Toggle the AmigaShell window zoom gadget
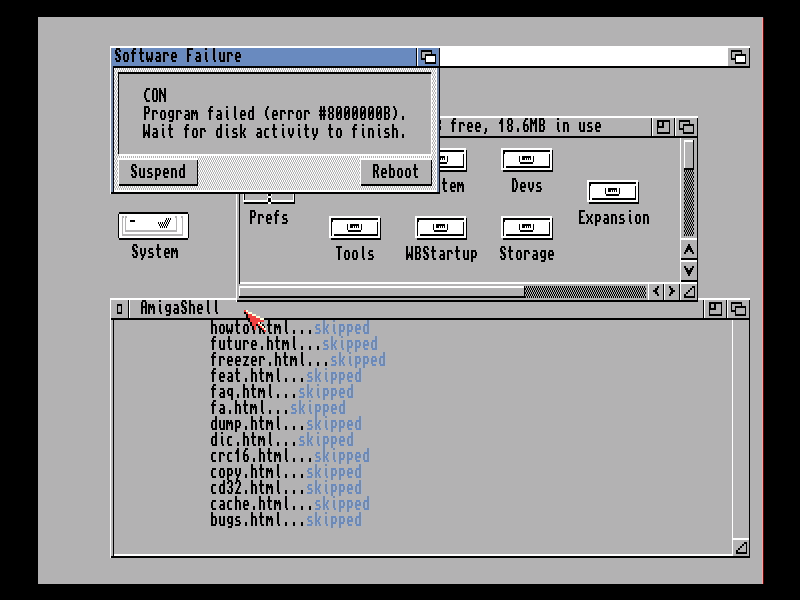The image size is (800, 600). point(716,309)
